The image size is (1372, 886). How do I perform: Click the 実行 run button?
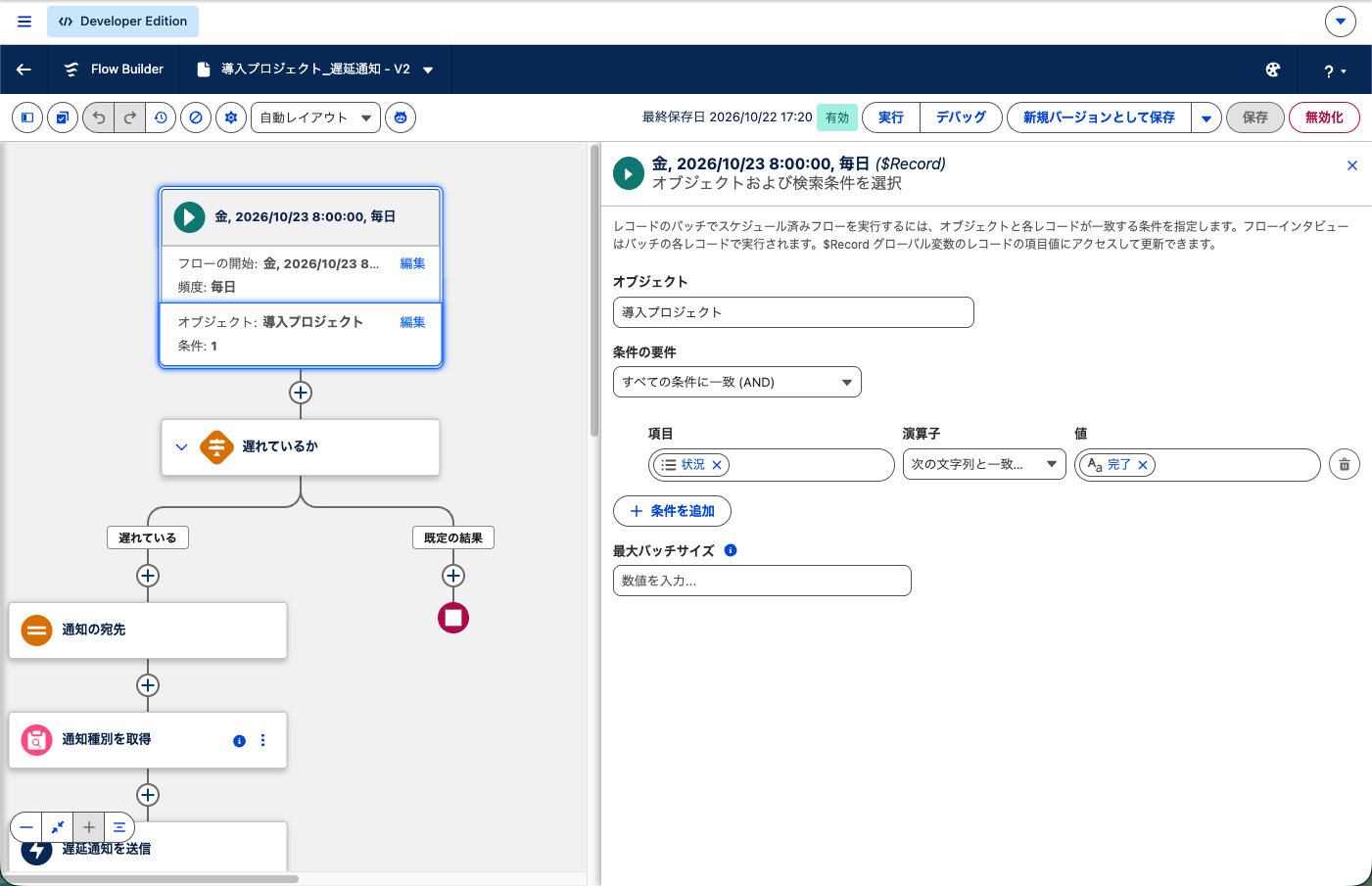click(891, 117)
